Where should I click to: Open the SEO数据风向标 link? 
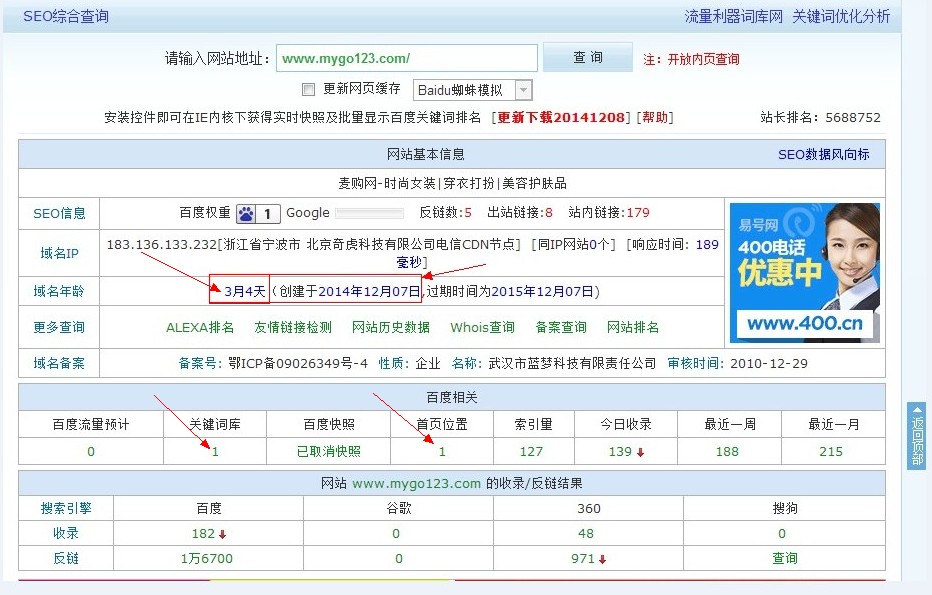[824, 155]
